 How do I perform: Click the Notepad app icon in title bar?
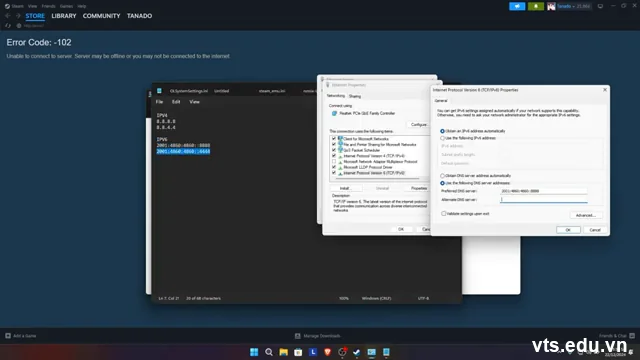(159, 91)
